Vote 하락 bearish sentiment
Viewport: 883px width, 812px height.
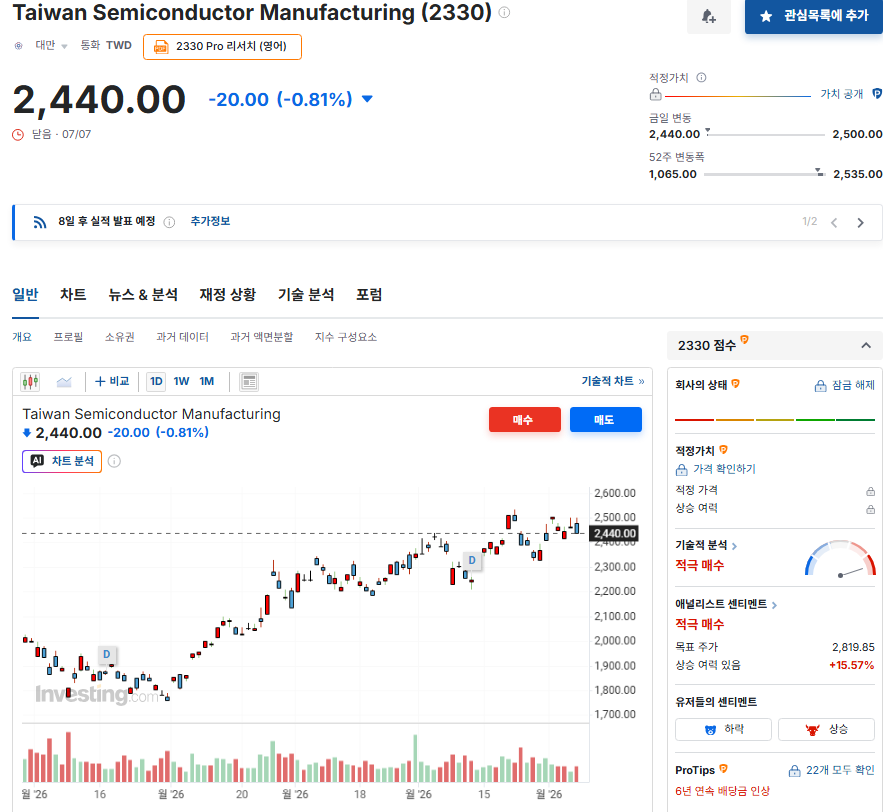[723, 729]
